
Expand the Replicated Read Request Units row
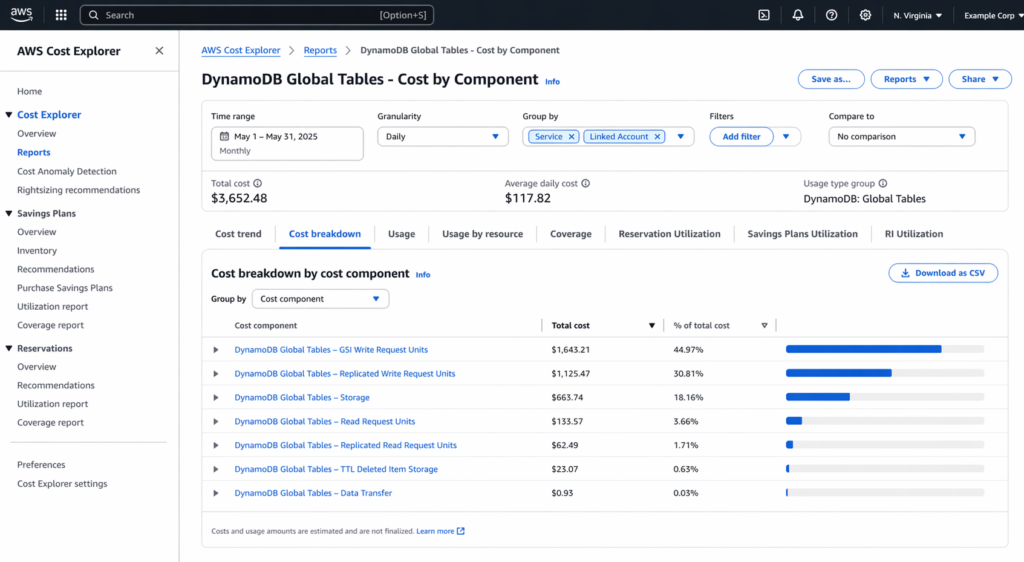pos(216,445)
